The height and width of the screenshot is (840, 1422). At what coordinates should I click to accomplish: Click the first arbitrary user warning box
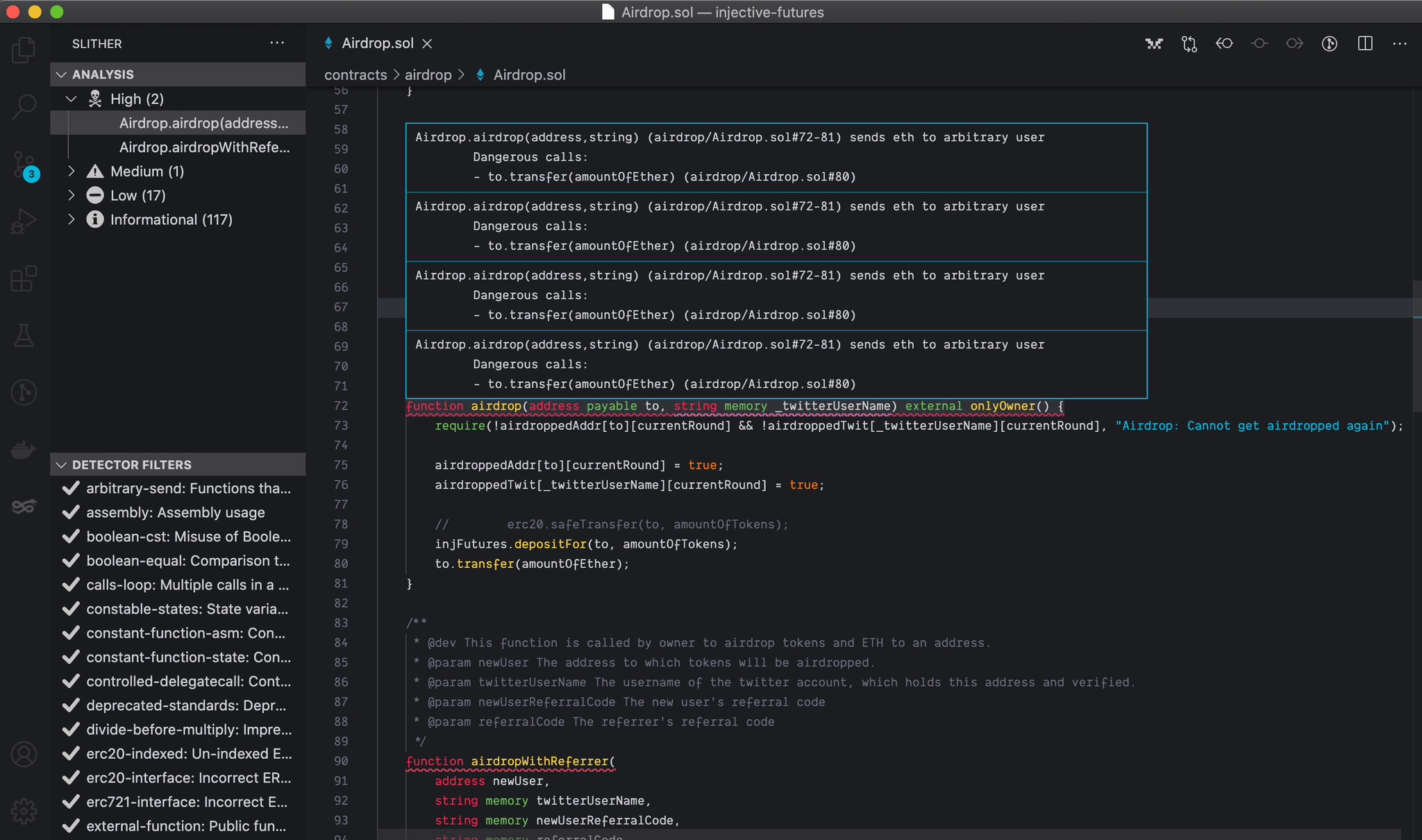(776, 158)
